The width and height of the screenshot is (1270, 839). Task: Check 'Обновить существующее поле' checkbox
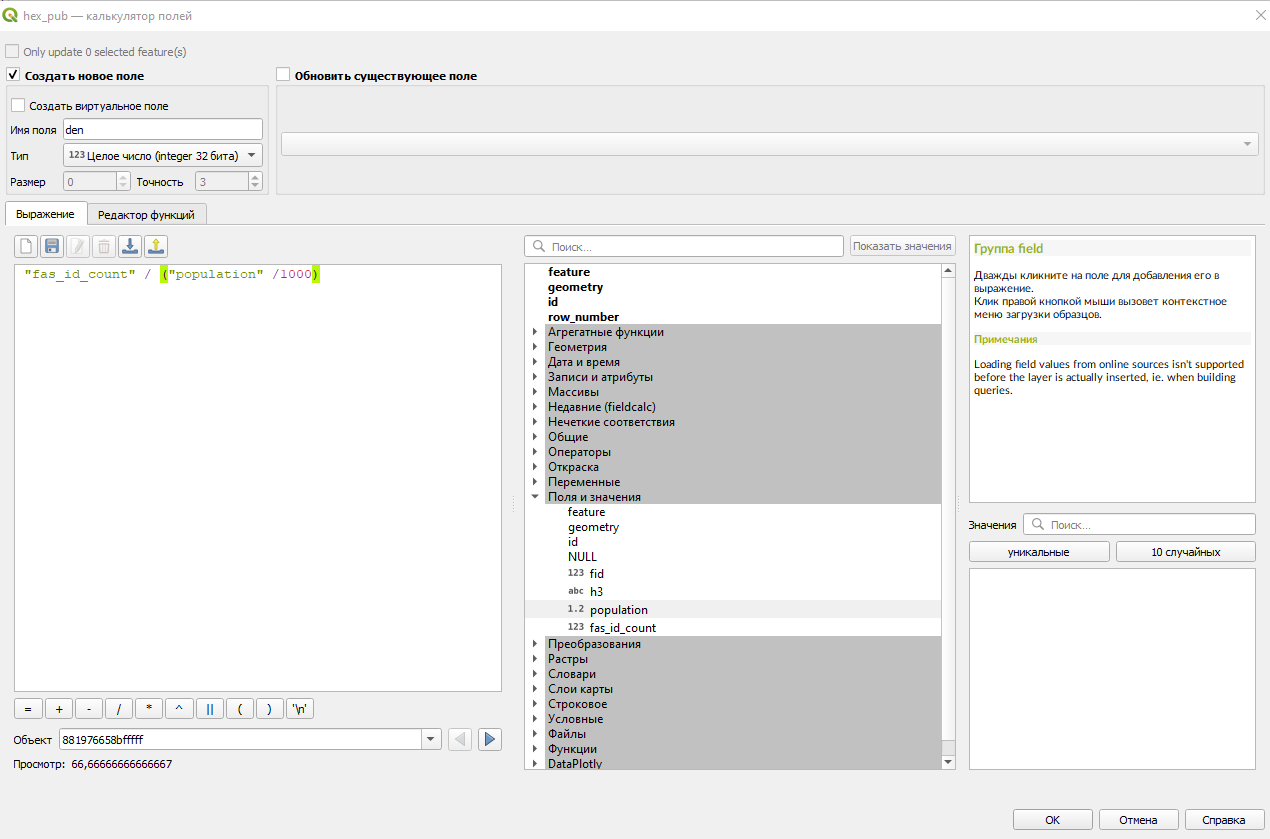point(283,75)
